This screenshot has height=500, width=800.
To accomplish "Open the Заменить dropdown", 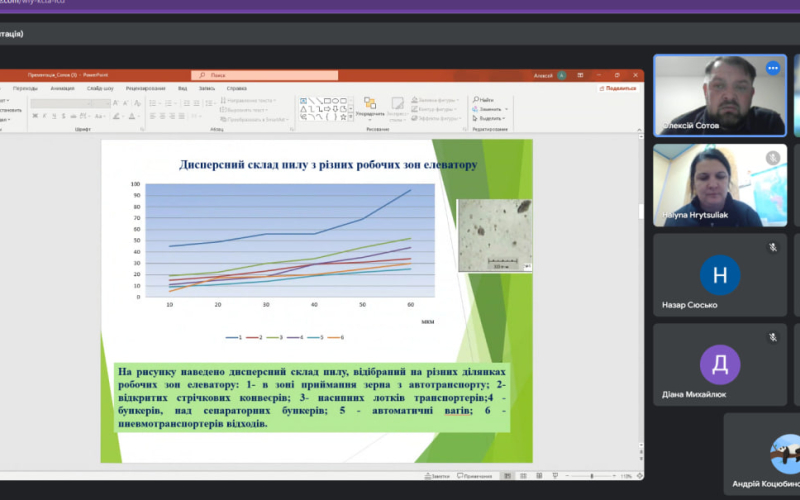I will coord(490,109).
